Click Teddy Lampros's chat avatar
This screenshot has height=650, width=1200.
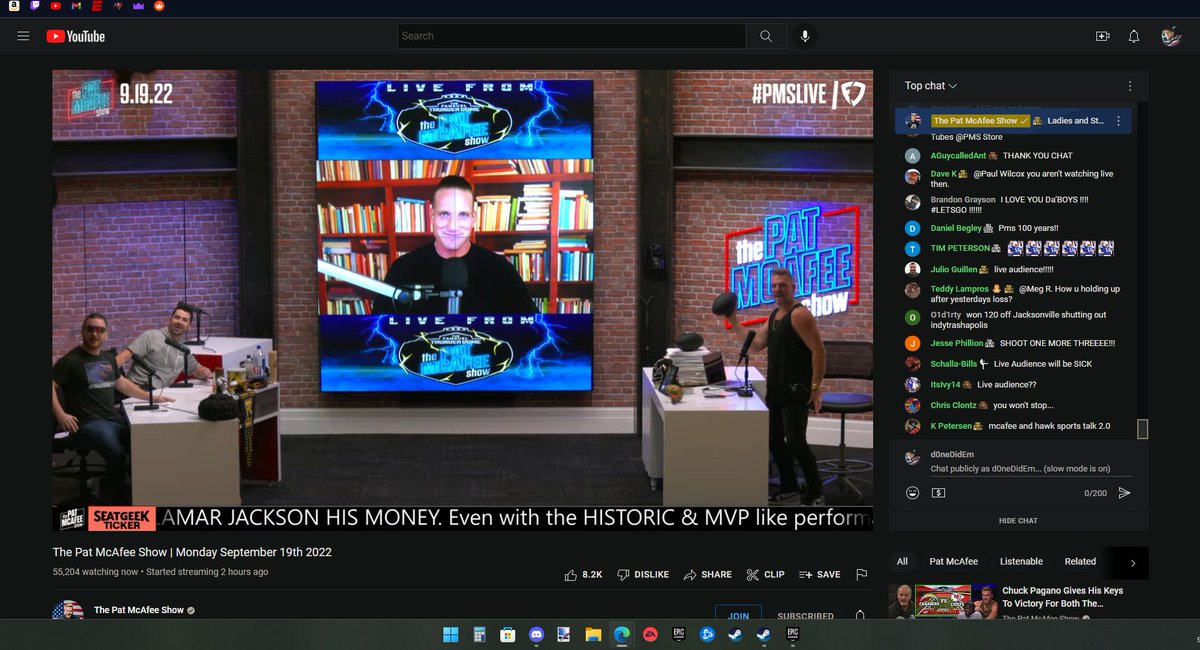pos(912,291)
